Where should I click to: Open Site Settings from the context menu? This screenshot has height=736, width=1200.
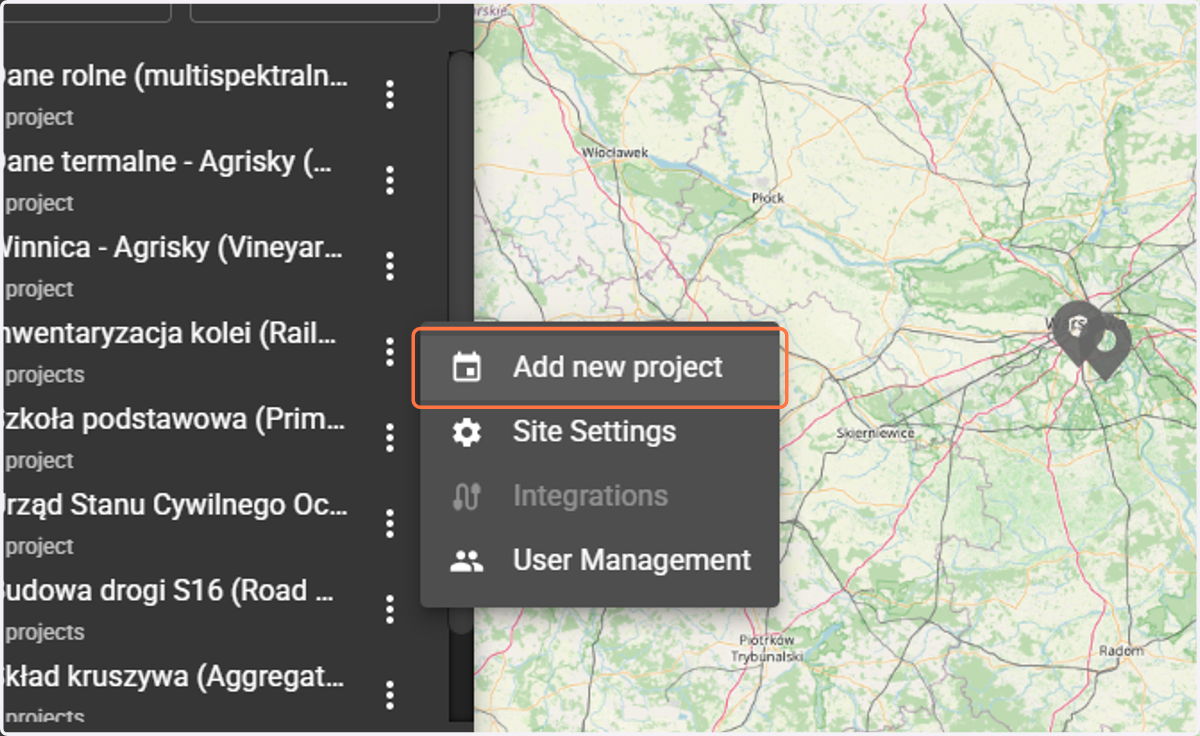pos(599,432)
